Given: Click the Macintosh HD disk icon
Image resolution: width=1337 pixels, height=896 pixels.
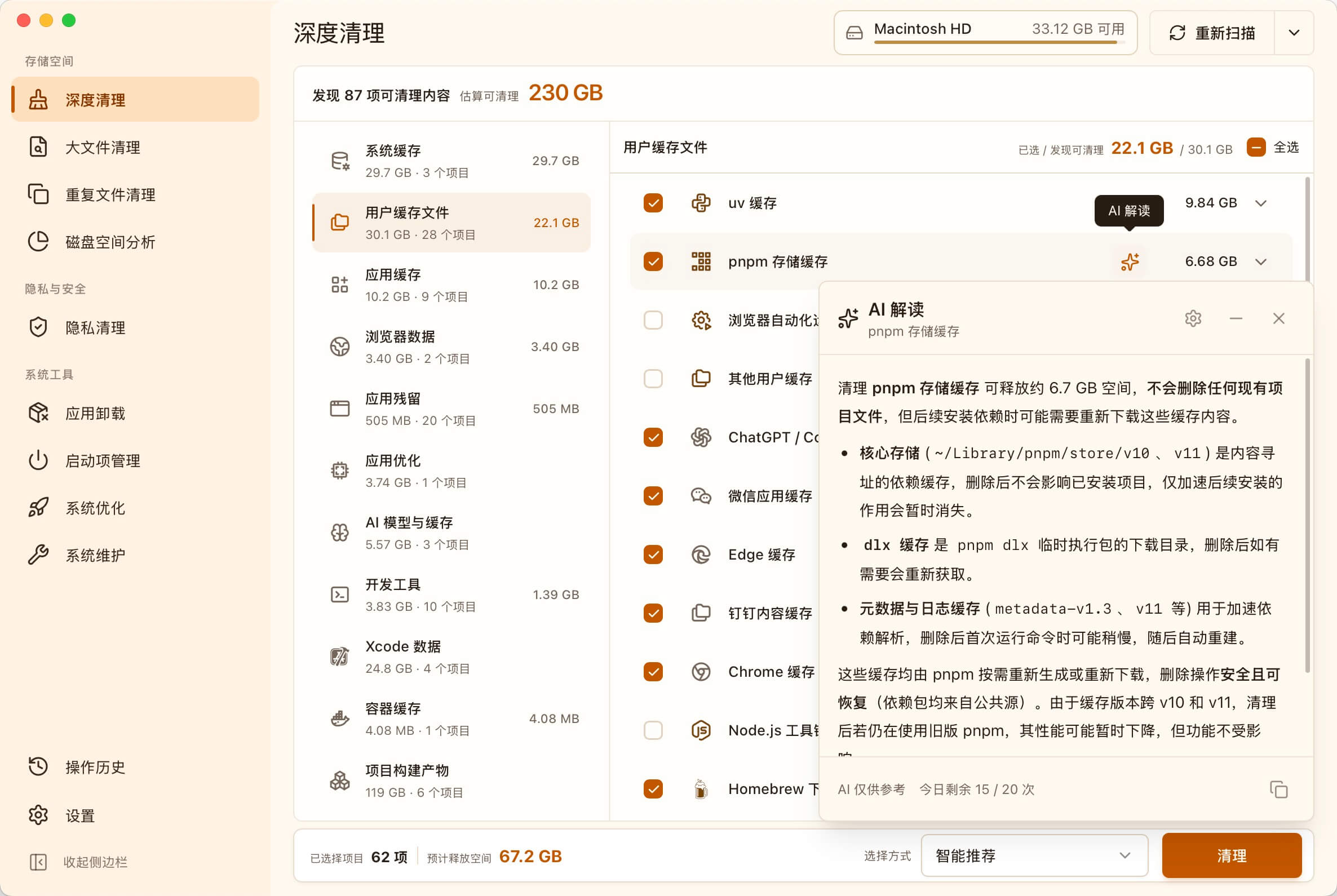Looking at the screenshot, I should [854, 33].
